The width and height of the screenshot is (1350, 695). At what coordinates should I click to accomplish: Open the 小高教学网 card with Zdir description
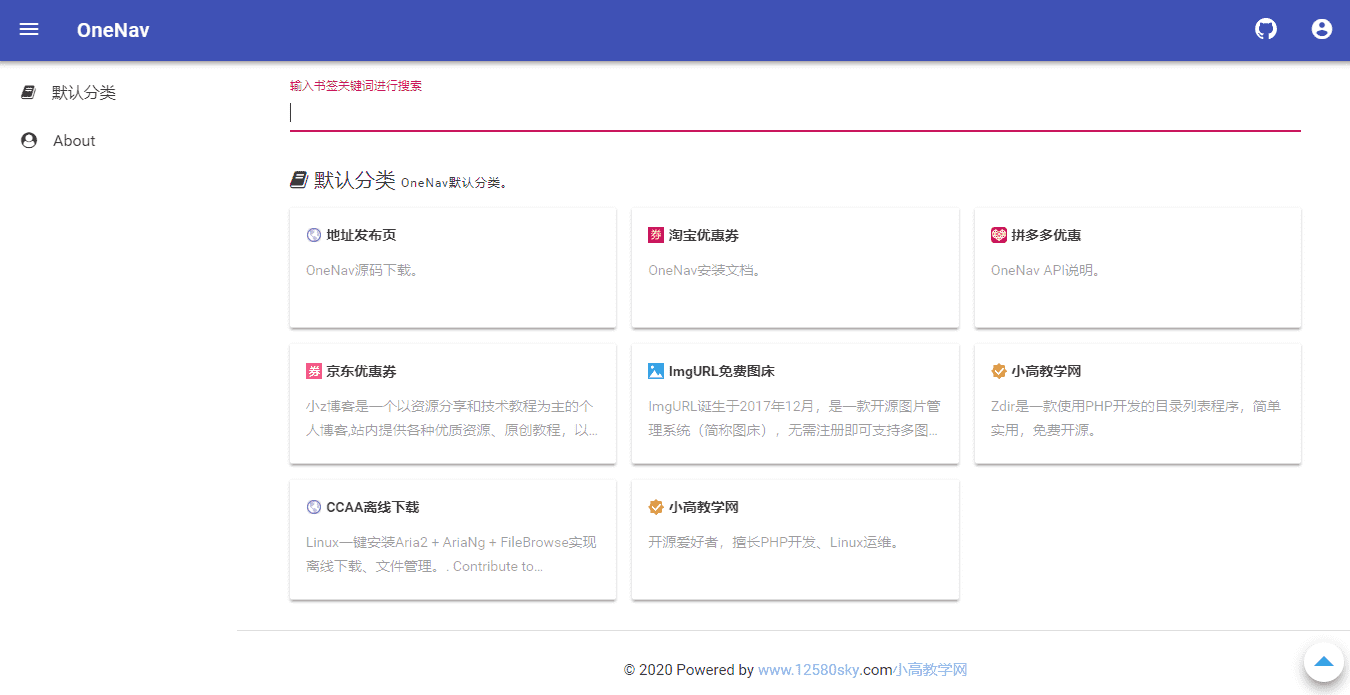pyautogui.click(x=1138, y=404)
